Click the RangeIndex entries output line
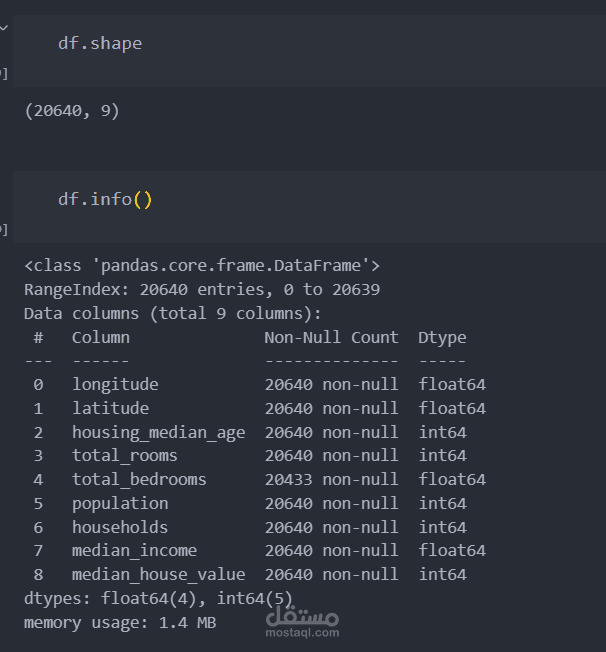This screenshot has width=606, height=652. 202,289
